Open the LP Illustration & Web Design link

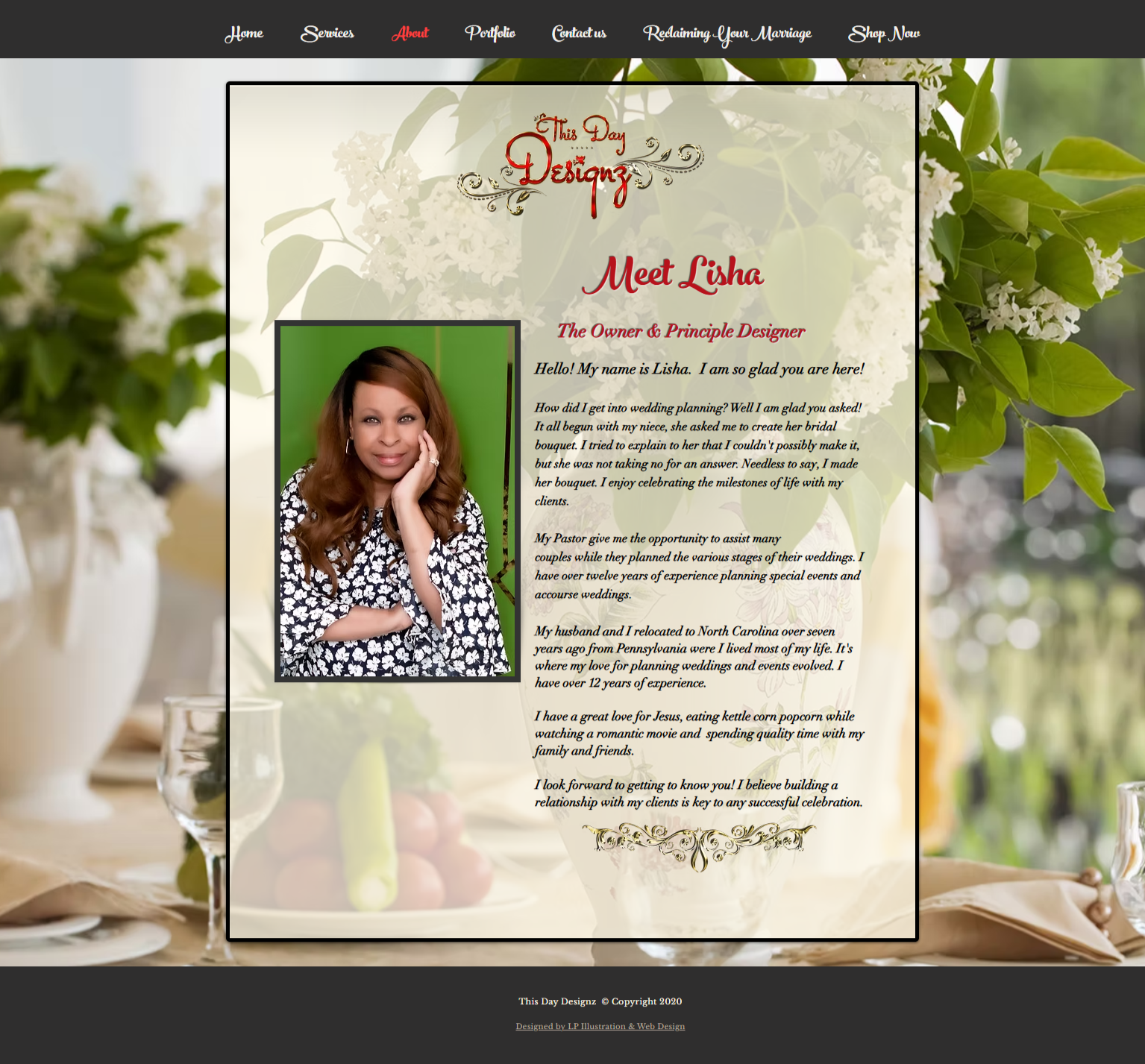pyautogui.click(x=599, y=1025)
